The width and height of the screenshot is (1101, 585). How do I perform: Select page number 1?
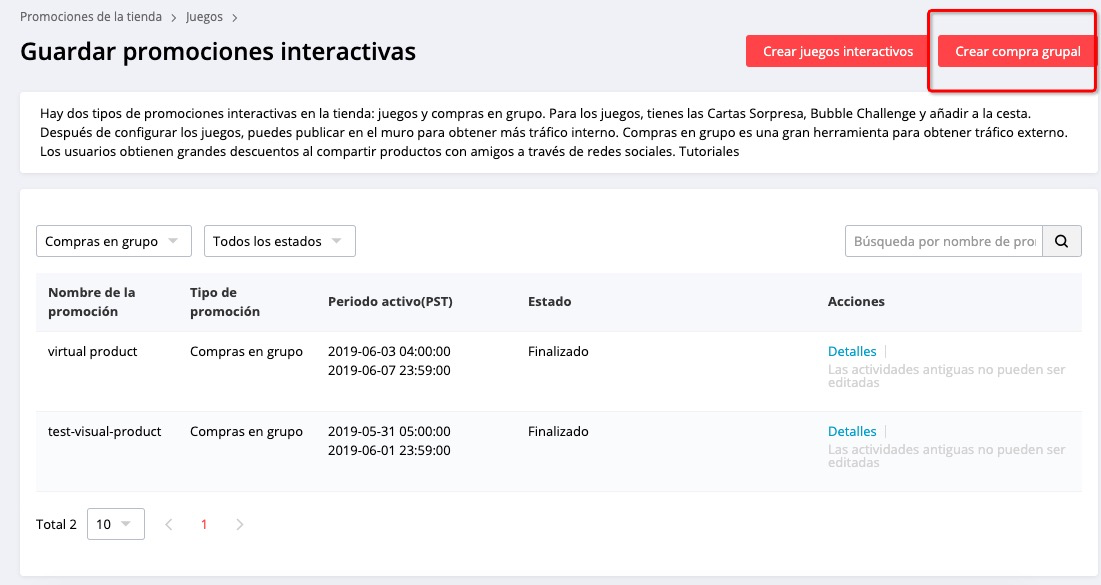pyautogui.click(x=204, y=524)
